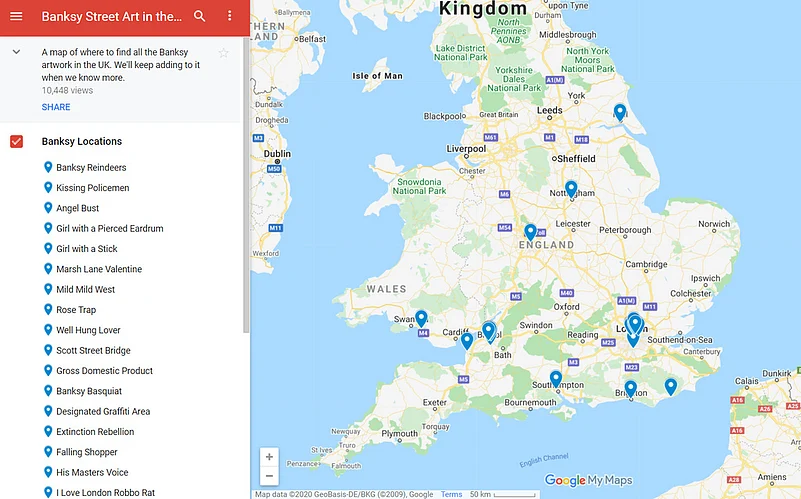Image resolution: width=801 pixels, height=499 pixels.
Task: Uncheck the Banksy Locations layer checkbox
Action: tap(17, 141)
